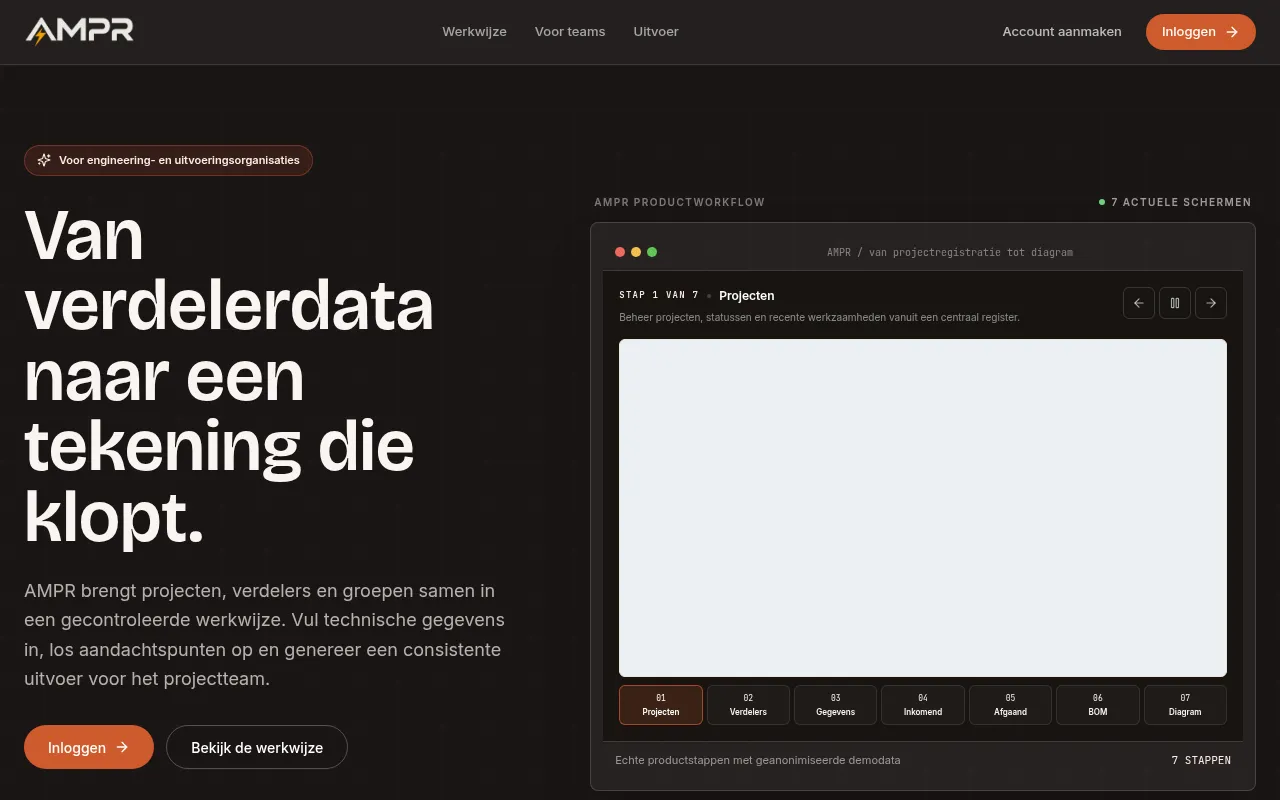Click 'Echte productstappen met geanonimiseerde demodata' text
This screenshot has width=1280, height=800.
click(x=758, y=760)
